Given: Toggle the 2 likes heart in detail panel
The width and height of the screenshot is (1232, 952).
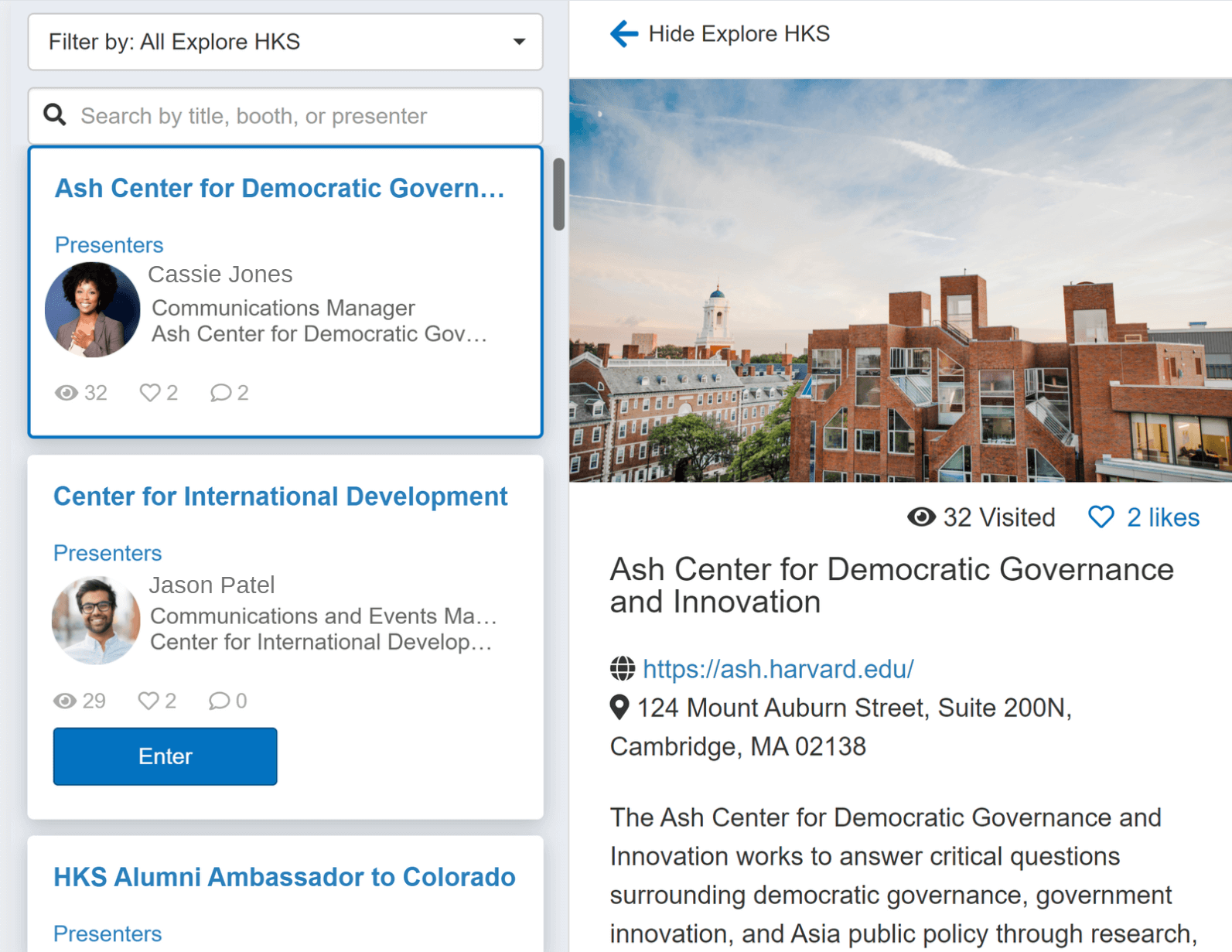Looking at the screenshot, I should coord(1101,517).
